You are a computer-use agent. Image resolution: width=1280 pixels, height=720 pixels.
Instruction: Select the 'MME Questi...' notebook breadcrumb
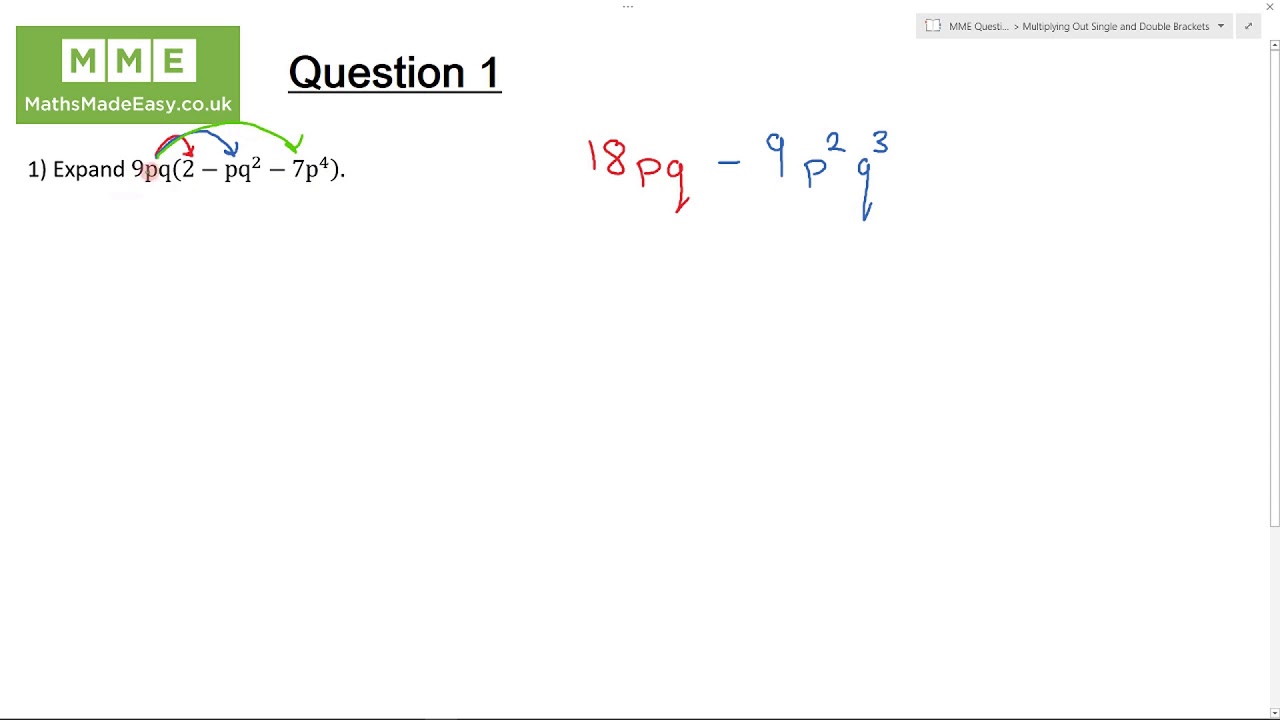(978, 26)
